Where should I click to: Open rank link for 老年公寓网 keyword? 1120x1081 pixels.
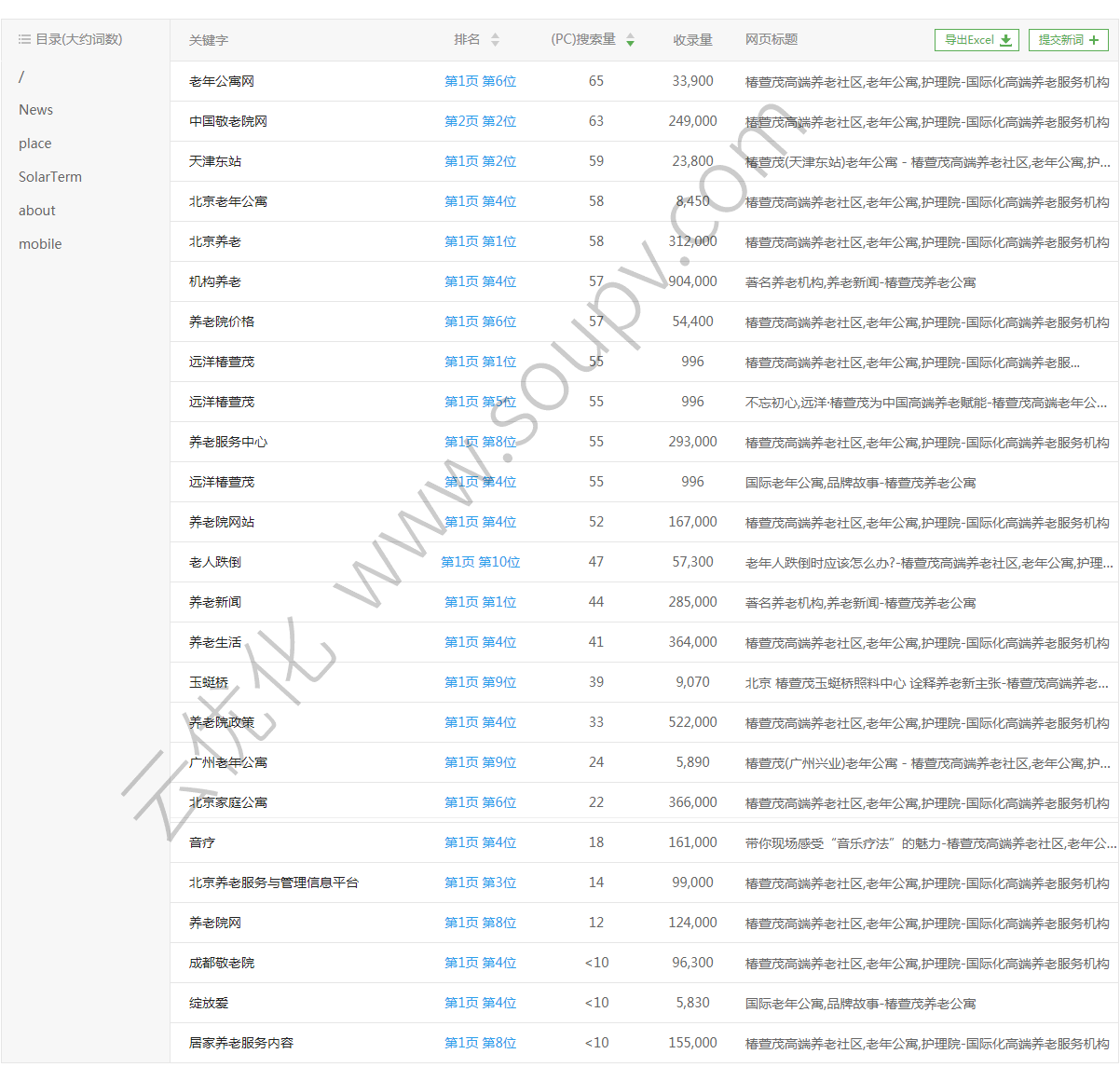pyautogui.click(x=480, y=81)
